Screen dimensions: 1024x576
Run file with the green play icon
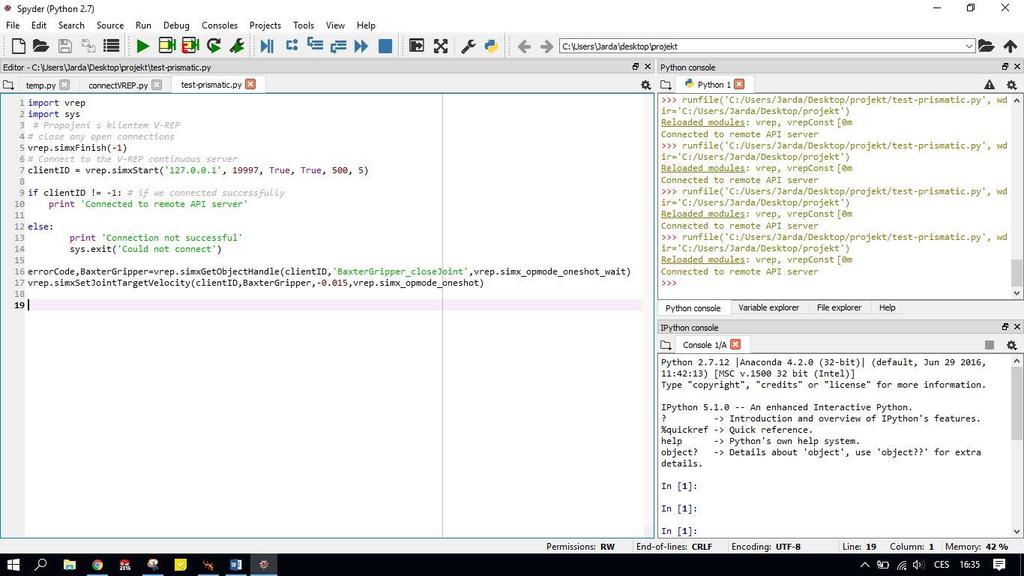[142, 46]
